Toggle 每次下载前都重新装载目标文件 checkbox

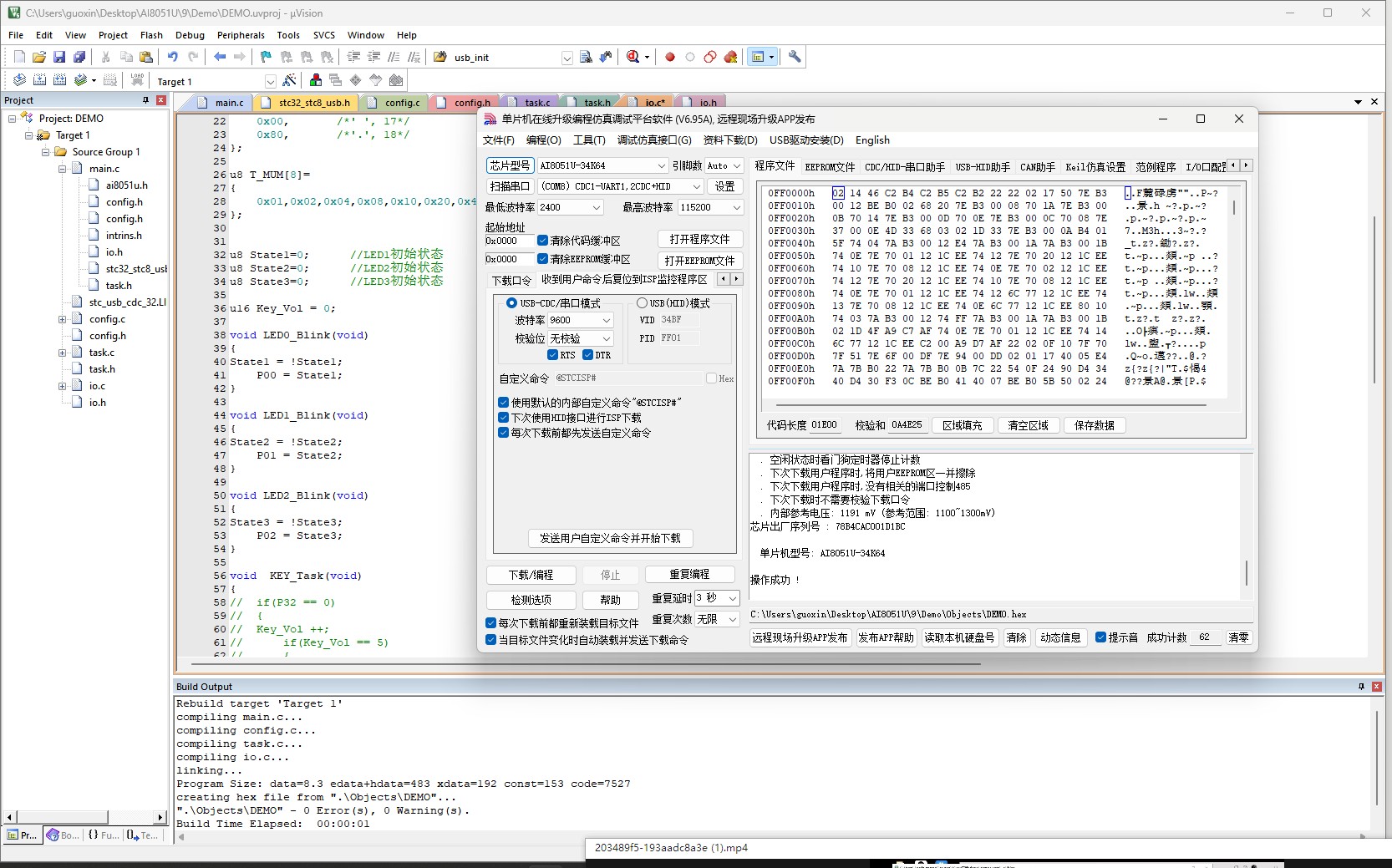(x=491, y=623)
